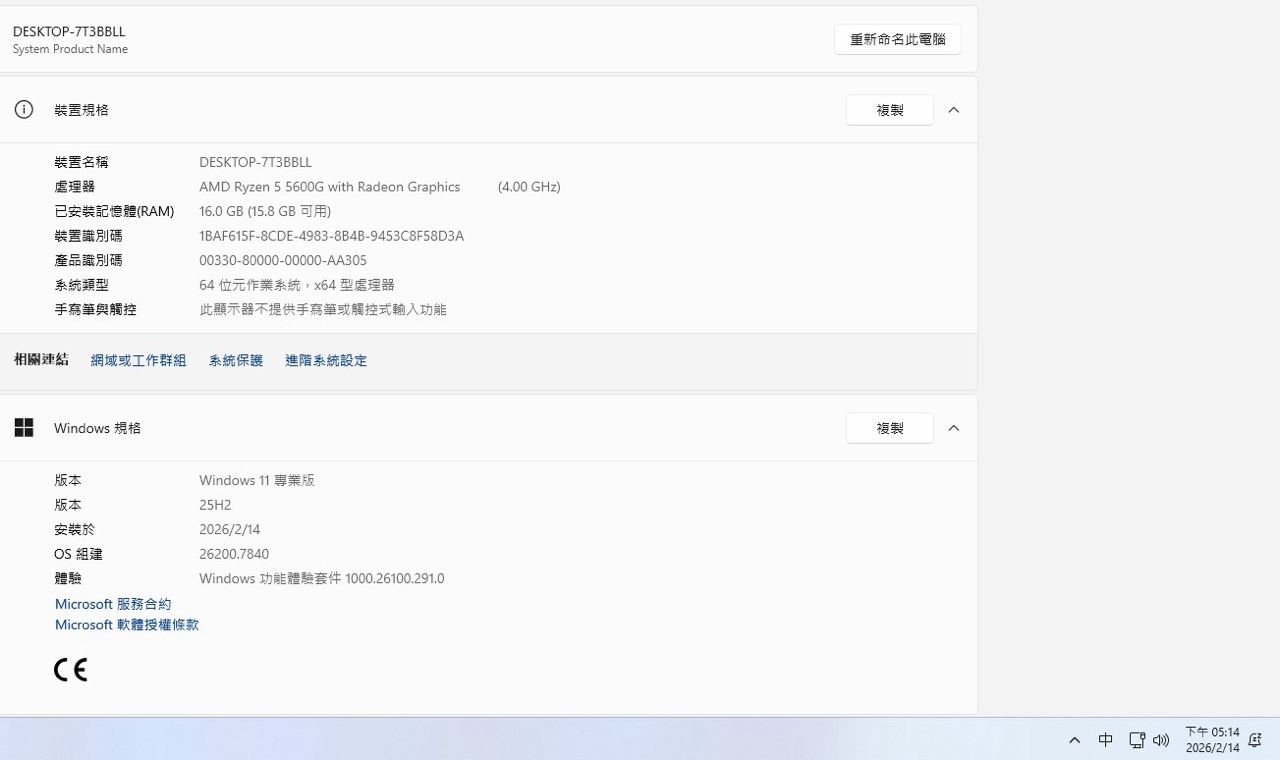Click the 裝置識別碼 value text
The width and height of the screenshot is (1280, 760).
click(x=331, y=236)
